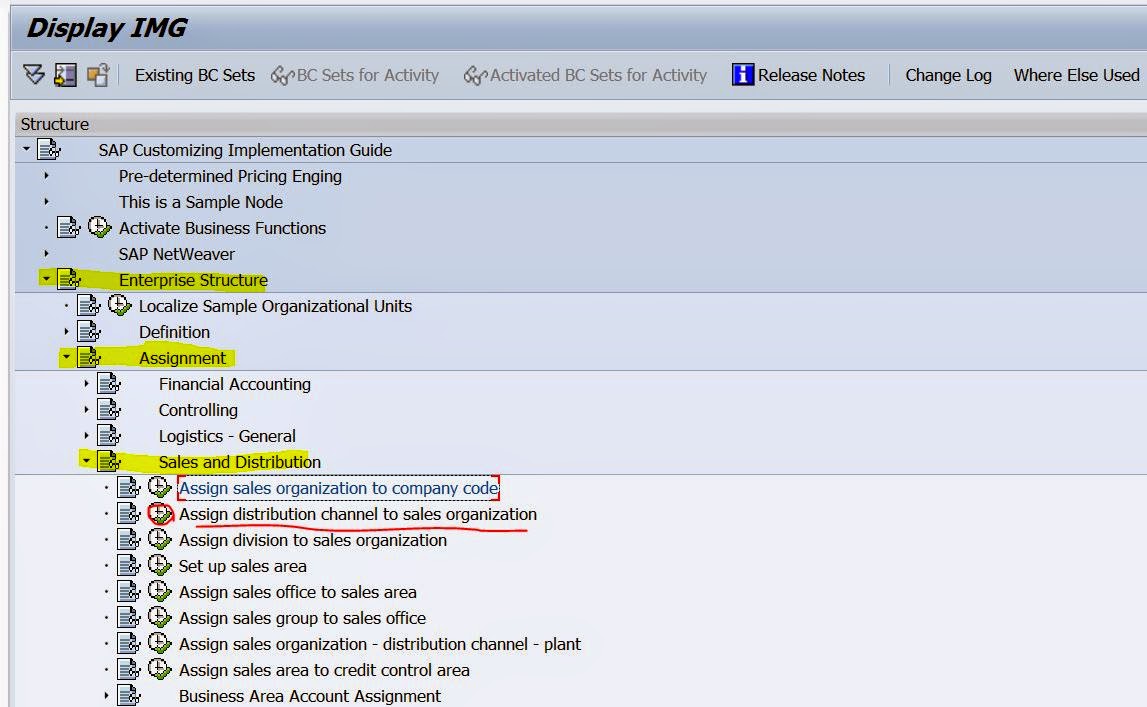Click documentation icon for Activate Business Functions
Image resolution: width=1147 pixels, height=707 pixels.
coord(69,227)
